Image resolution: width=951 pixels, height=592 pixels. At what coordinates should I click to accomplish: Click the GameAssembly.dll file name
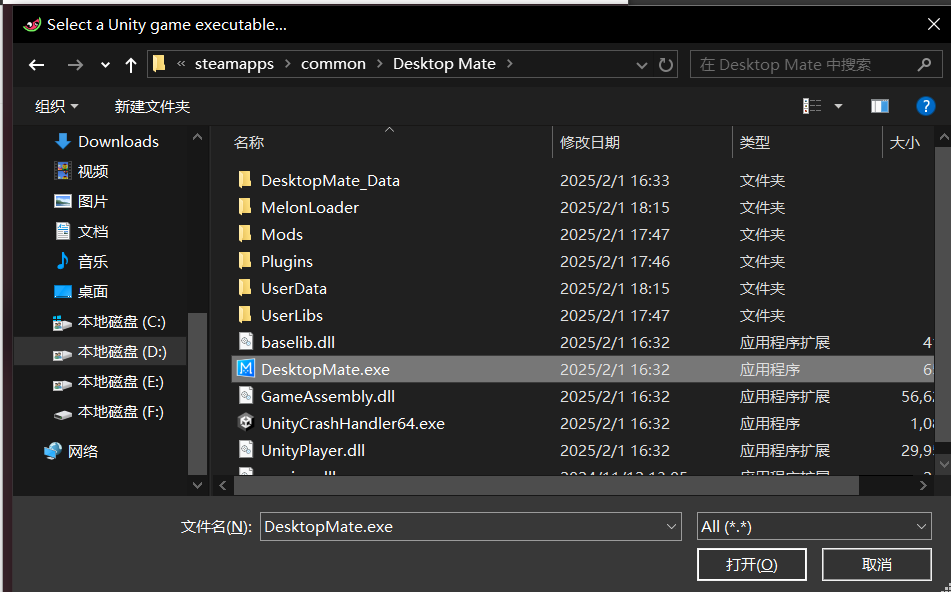coord(328,397)
